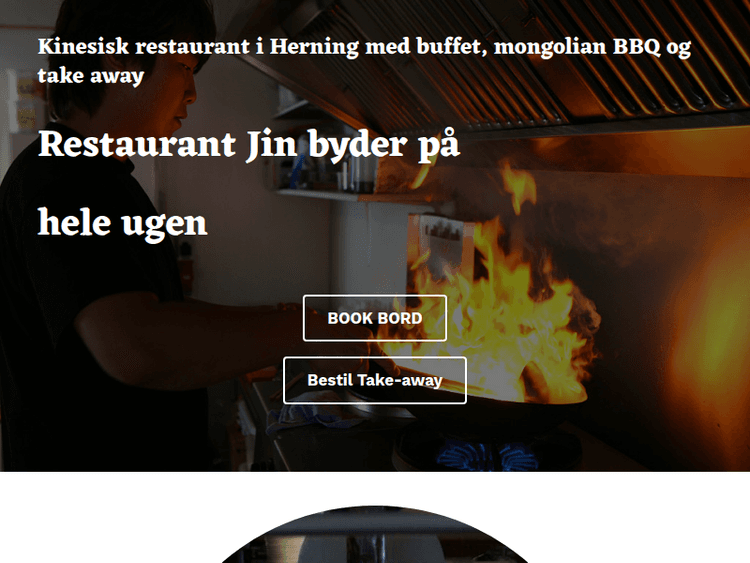Click the 'mongolian BBQ' words in subtitle

coord(577,47)
